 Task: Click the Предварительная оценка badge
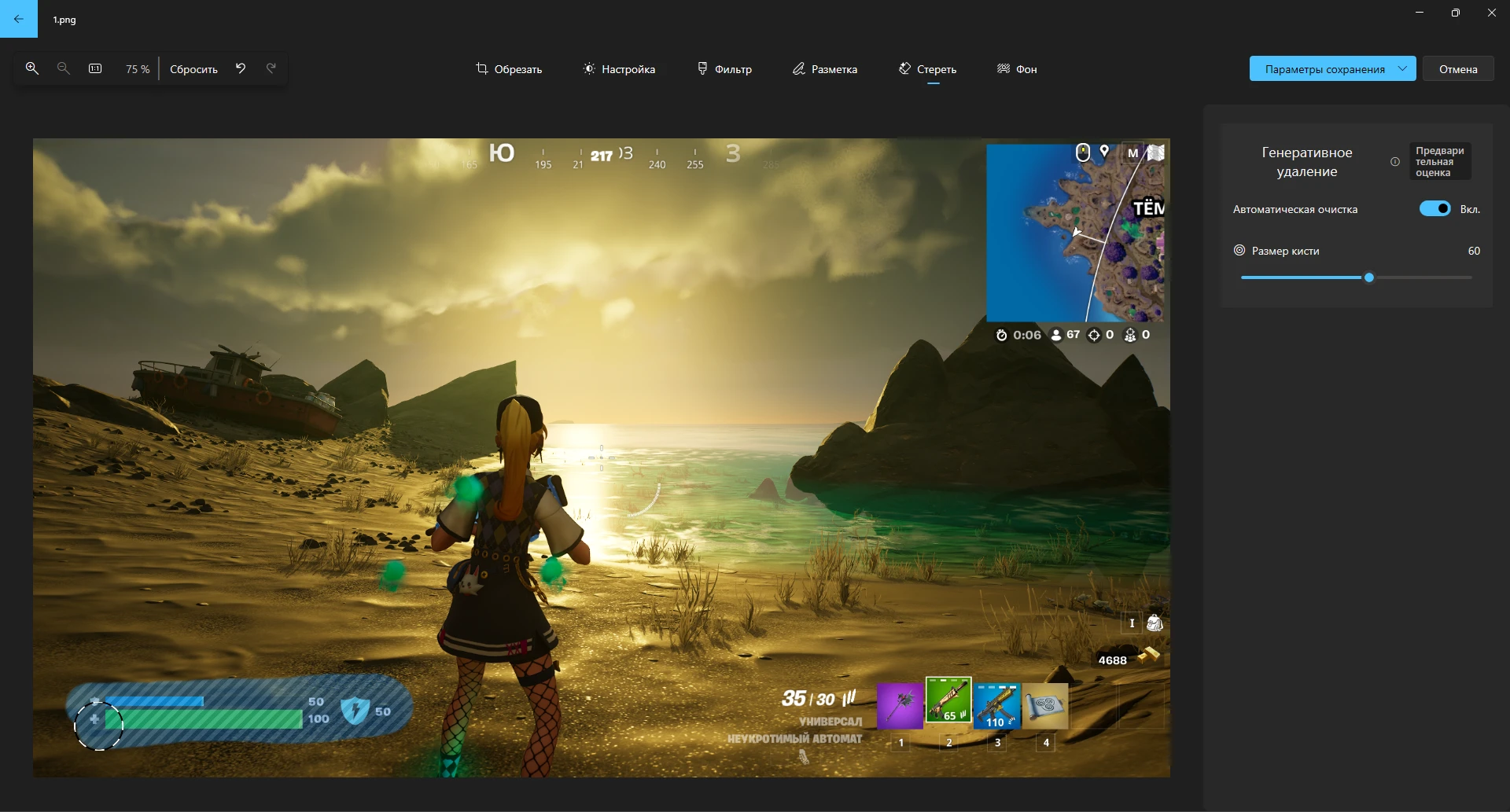1440,162
